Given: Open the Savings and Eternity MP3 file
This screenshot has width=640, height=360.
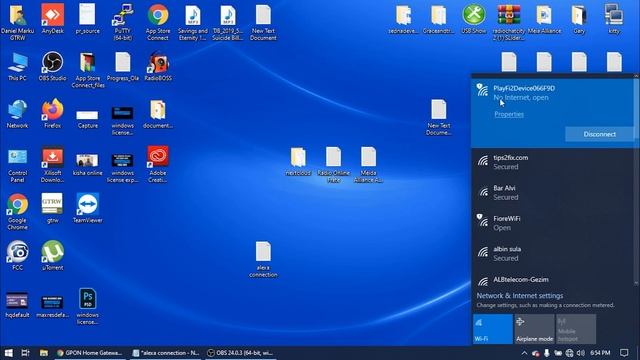Looking at the screenshot, I should pyautogui.click(x=193, y=22).
